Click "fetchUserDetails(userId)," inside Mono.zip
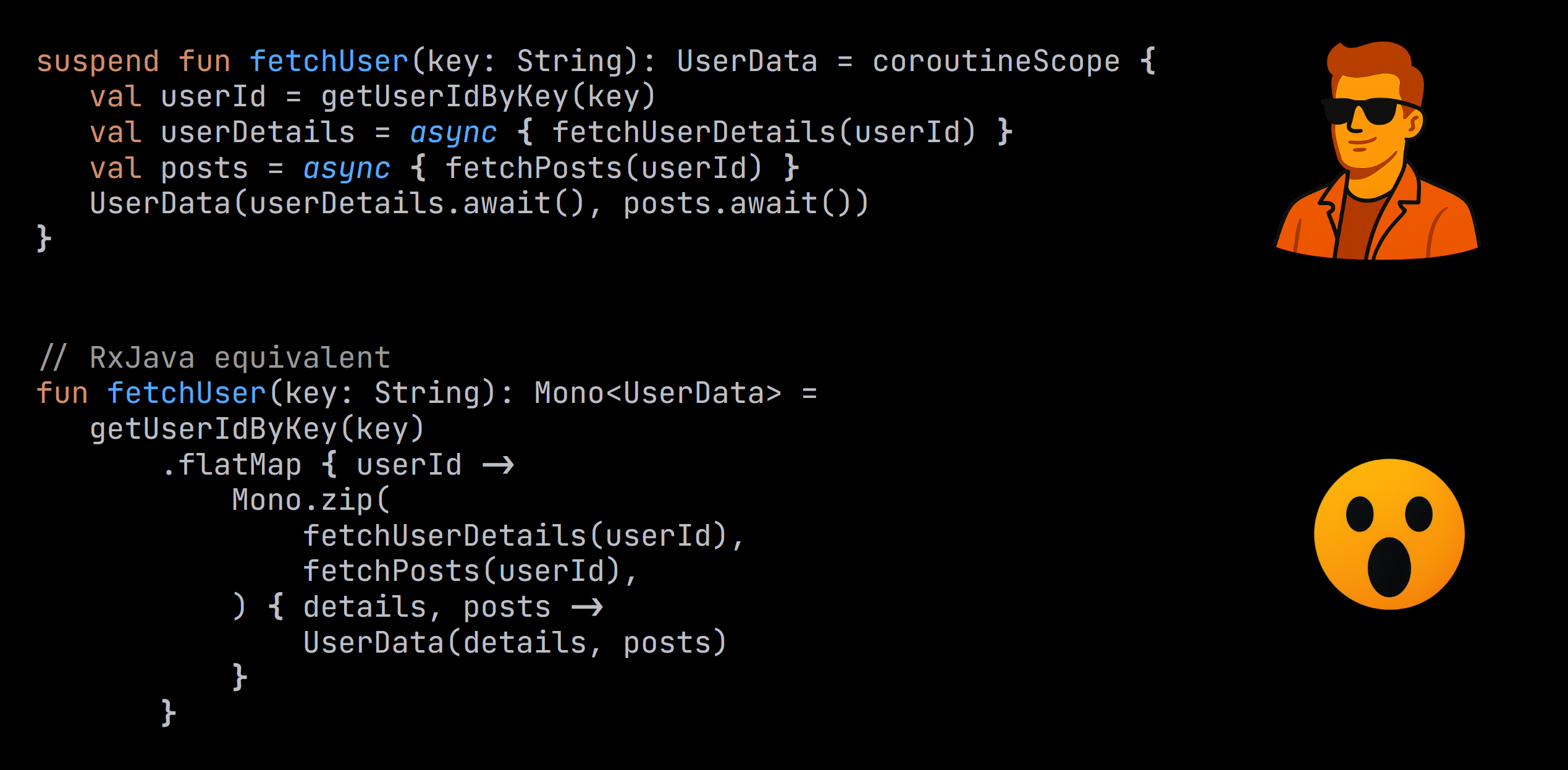The height and width of the screenshot is (770, 1568). [523, 536]
